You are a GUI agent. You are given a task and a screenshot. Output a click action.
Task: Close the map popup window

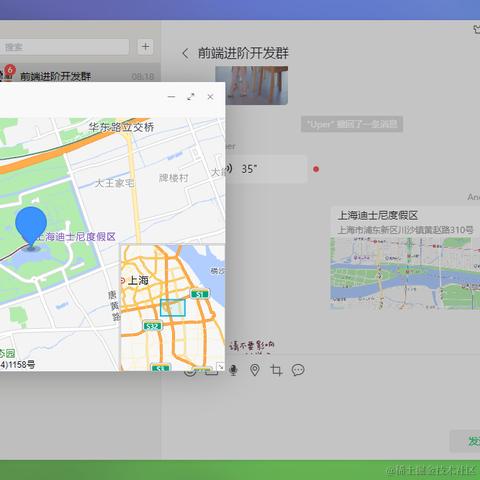point(210,97)
